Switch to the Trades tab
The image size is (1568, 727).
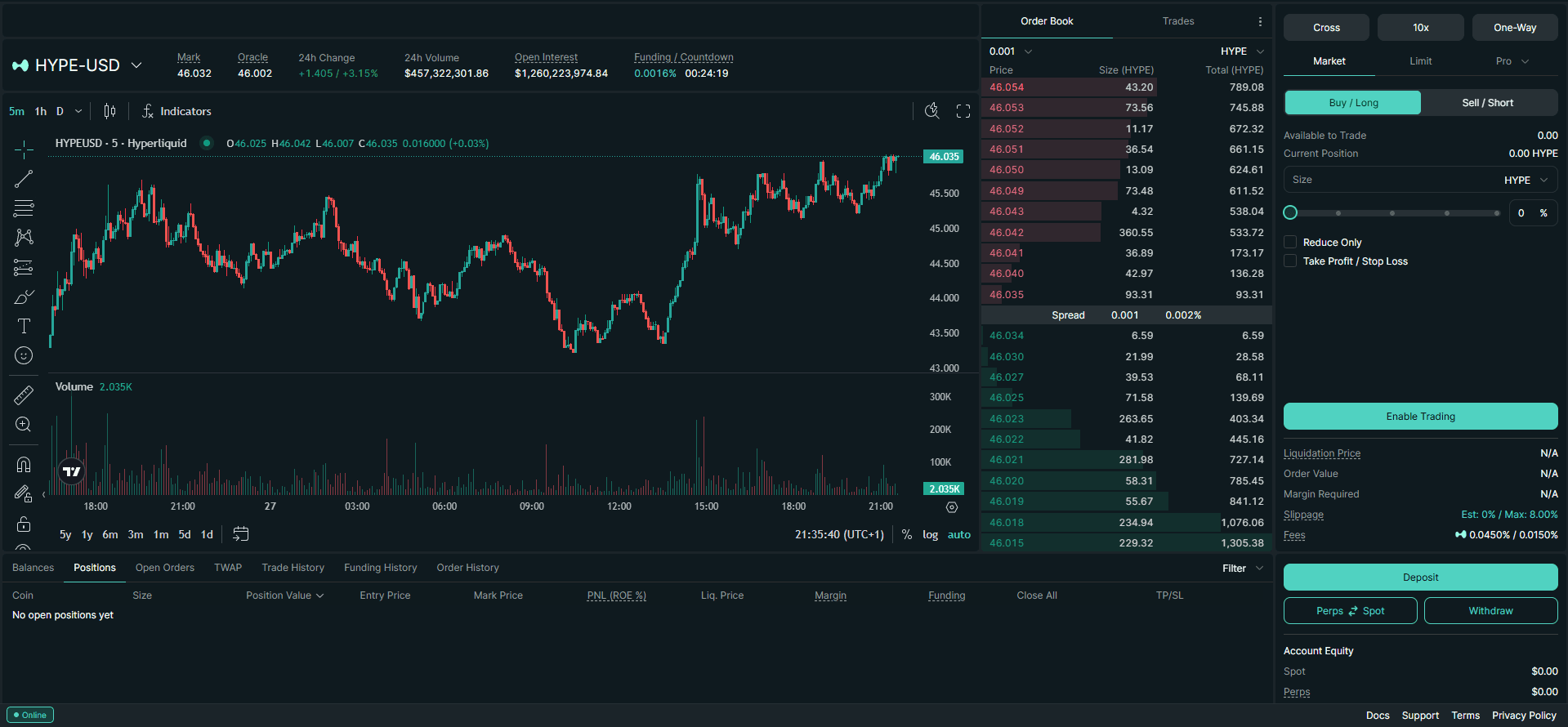tap(1178, 21)
